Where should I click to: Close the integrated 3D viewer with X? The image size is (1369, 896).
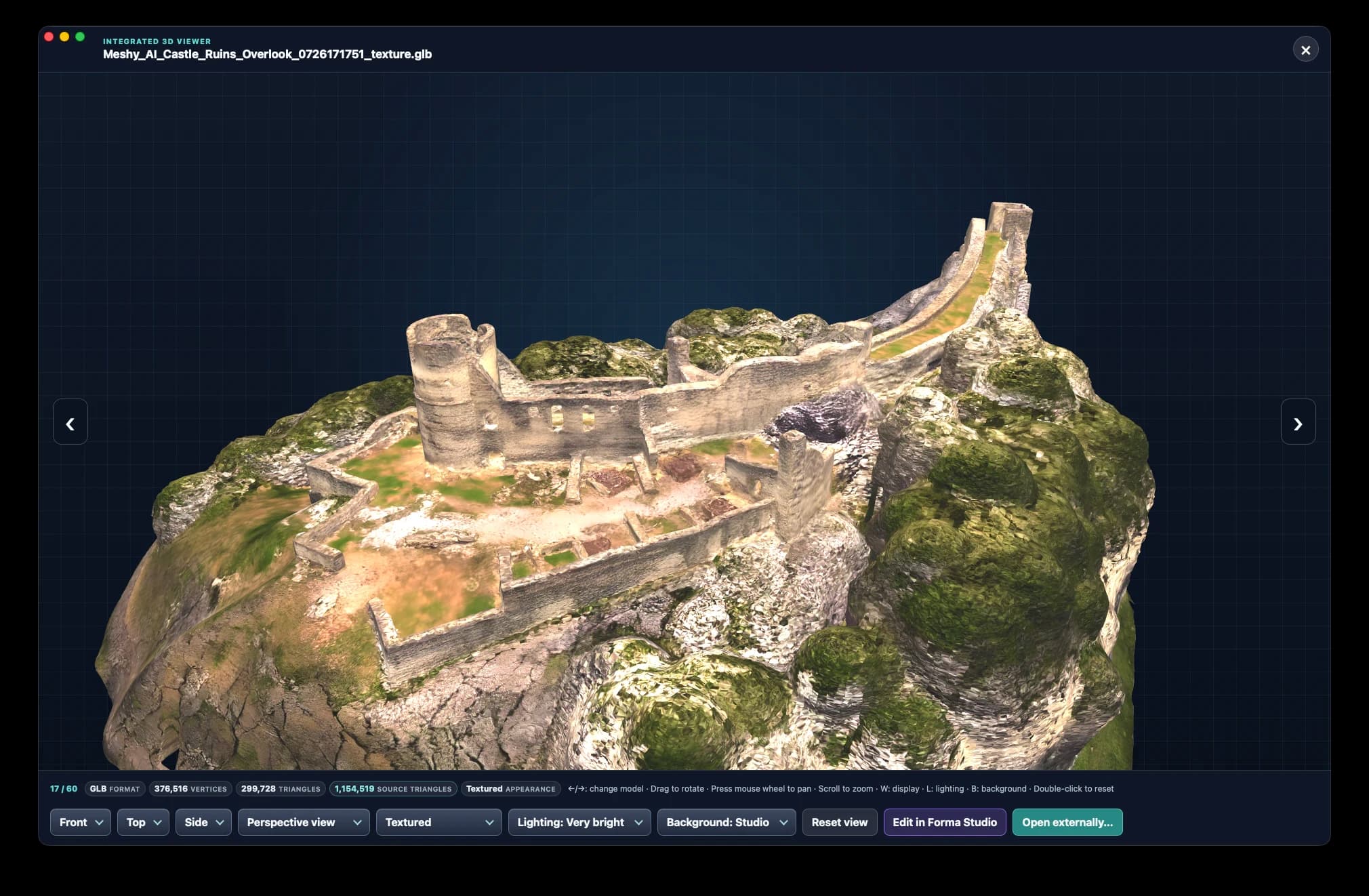pos(1305,49)
